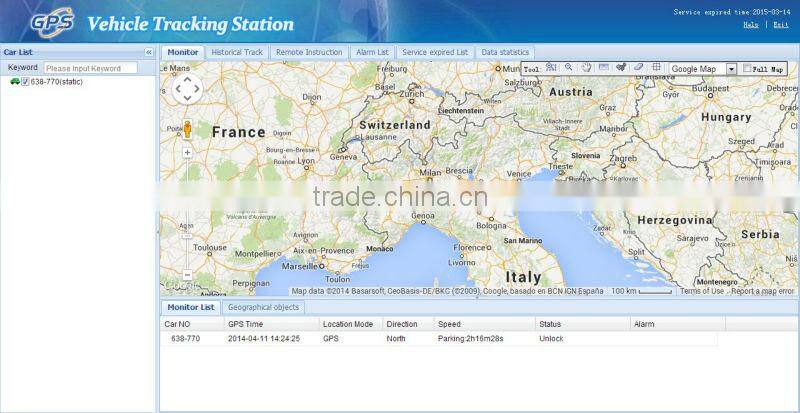Open the Service expired List tab
The width and height of the screenshot is (800, 413).
click(x=435, y=52)
